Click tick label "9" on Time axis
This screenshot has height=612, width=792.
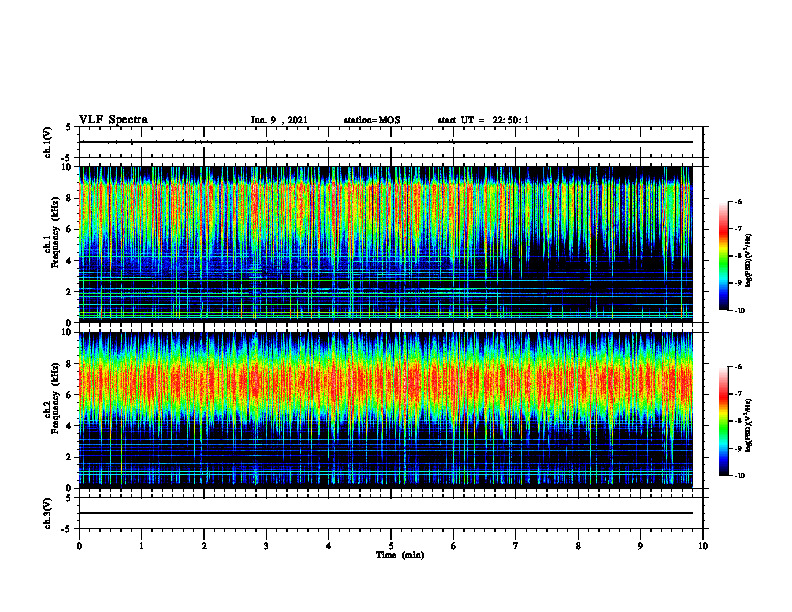[x=640, y=546]
